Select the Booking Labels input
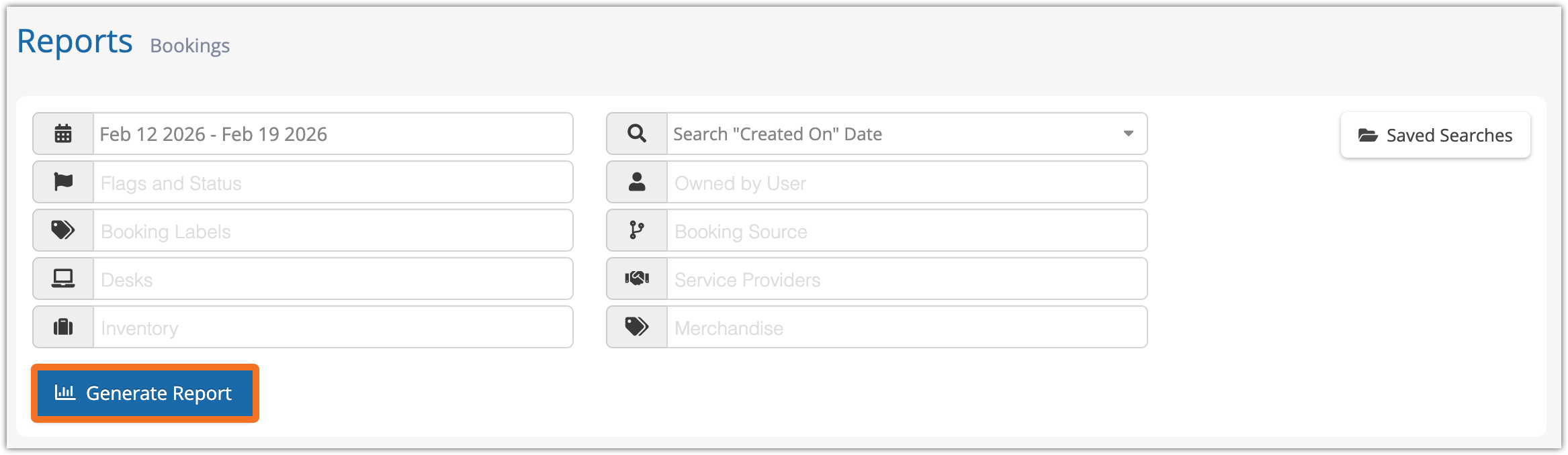1568x455 pixels. click(x=333, y=231)
